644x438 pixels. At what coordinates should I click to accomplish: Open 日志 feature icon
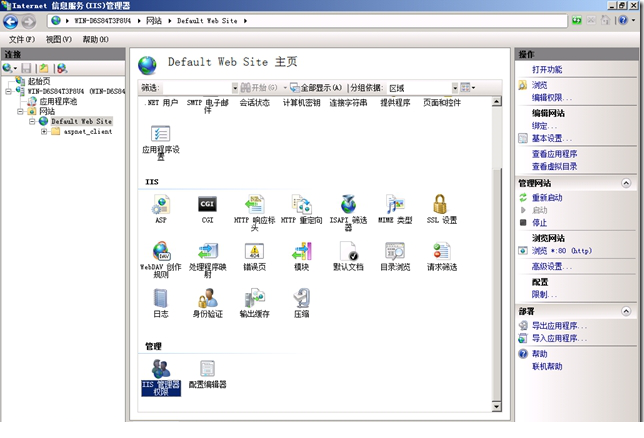(161, 298)
